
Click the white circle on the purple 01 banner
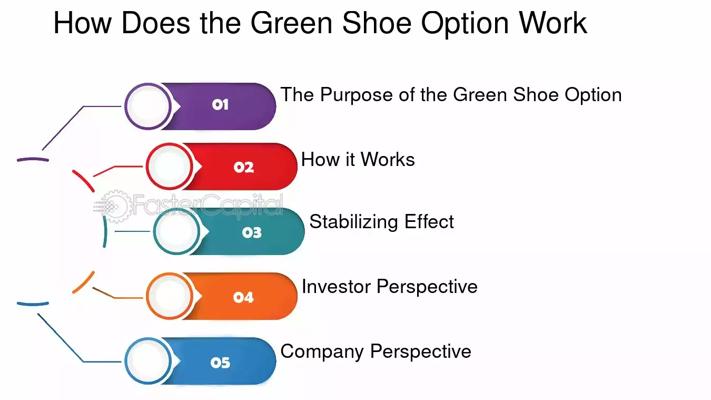[x=147, y=103]
